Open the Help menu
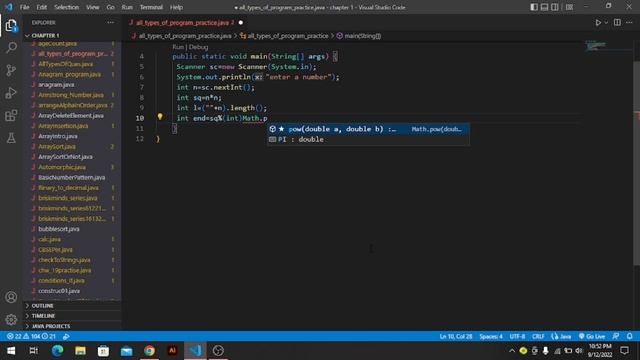The width and height of the screenshot is (640, 360). pos(176,7)
